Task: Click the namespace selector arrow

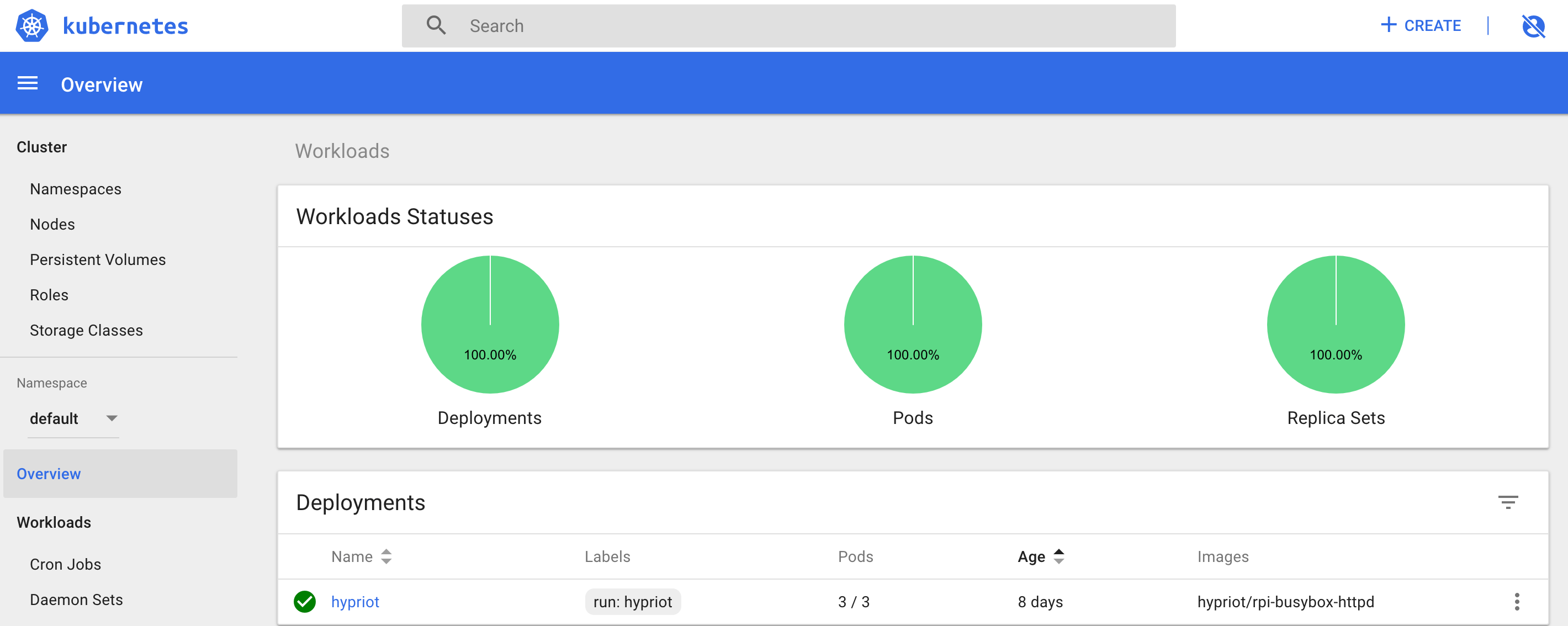Action: [x=112, y=418]
